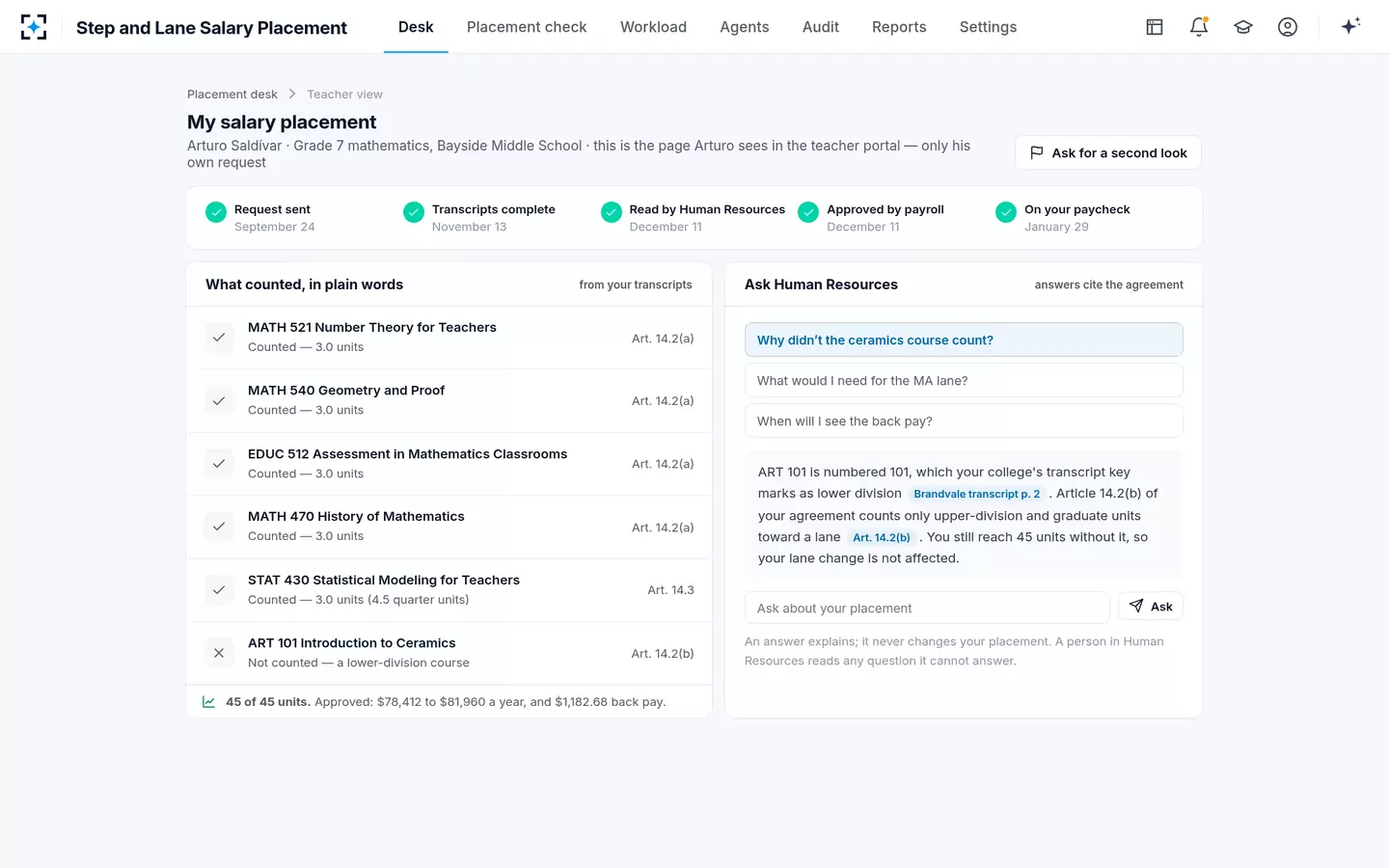Click the Placement desk breadcrumb
Image resolution: width=1389 pixels, height=868 pixels.
click(232, 94)
